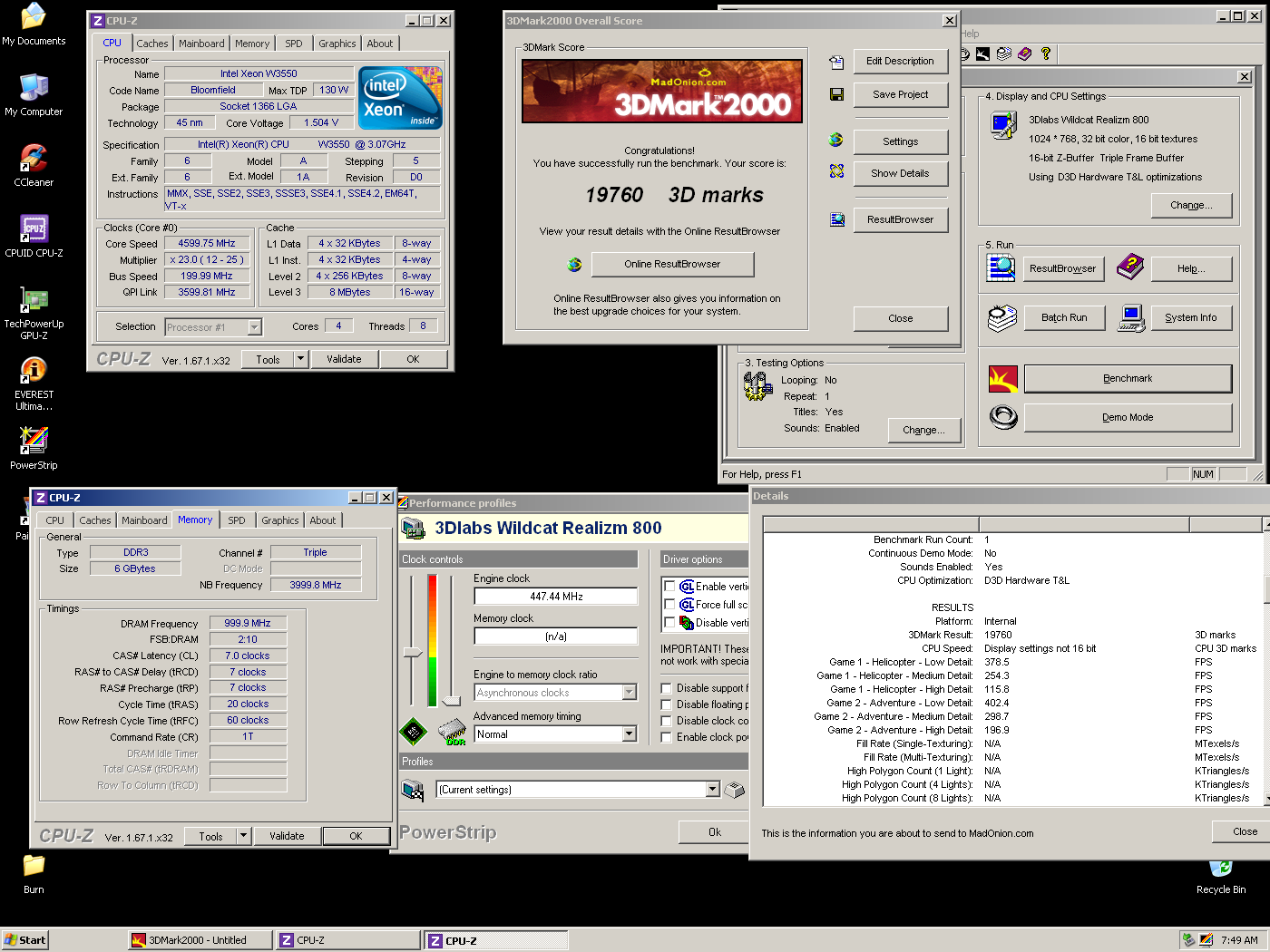
Task: Open About tab in lower CPU-Z window
Action: [323, 520]
